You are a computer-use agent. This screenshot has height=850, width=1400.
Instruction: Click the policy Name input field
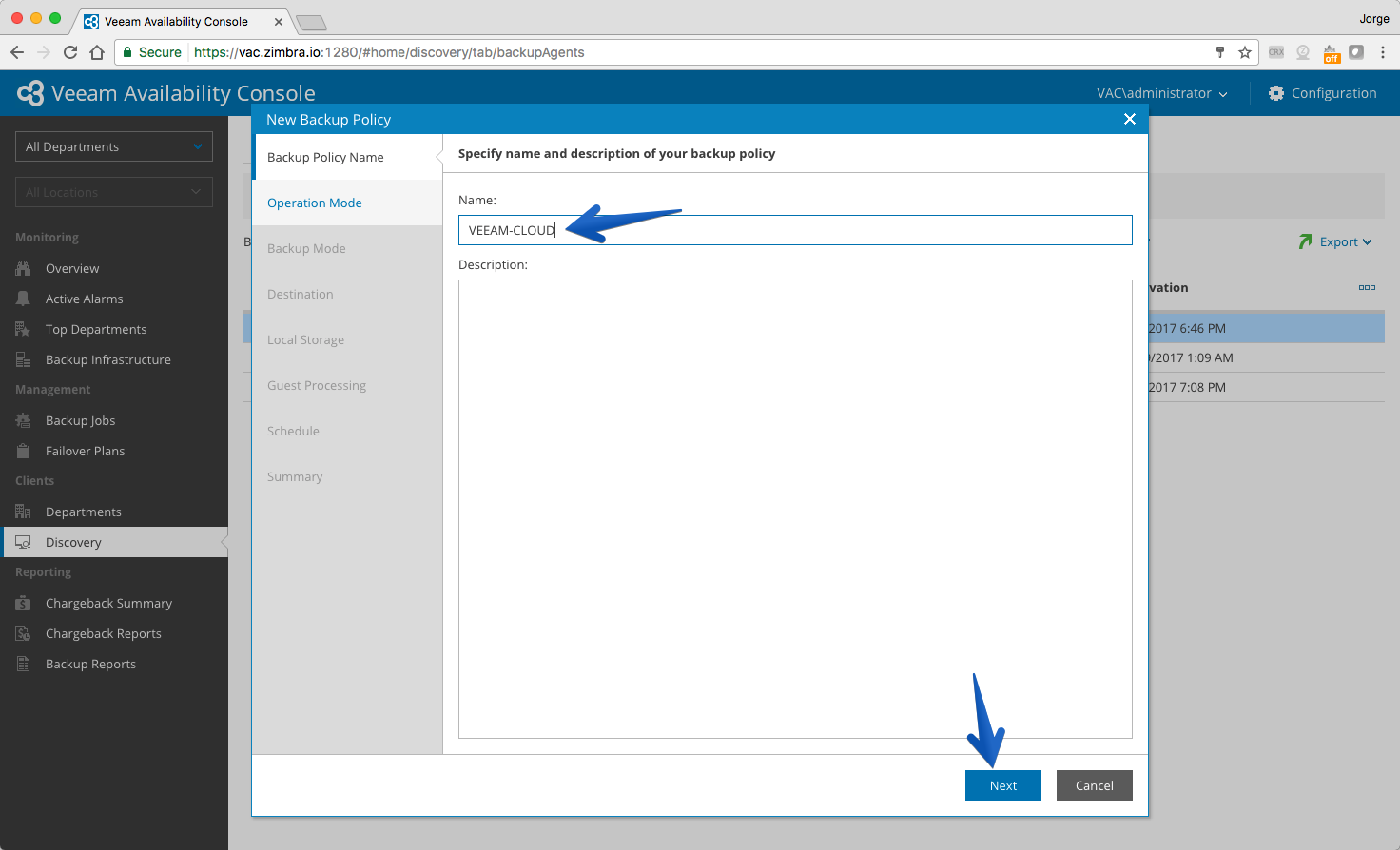(x=795, y=230)
